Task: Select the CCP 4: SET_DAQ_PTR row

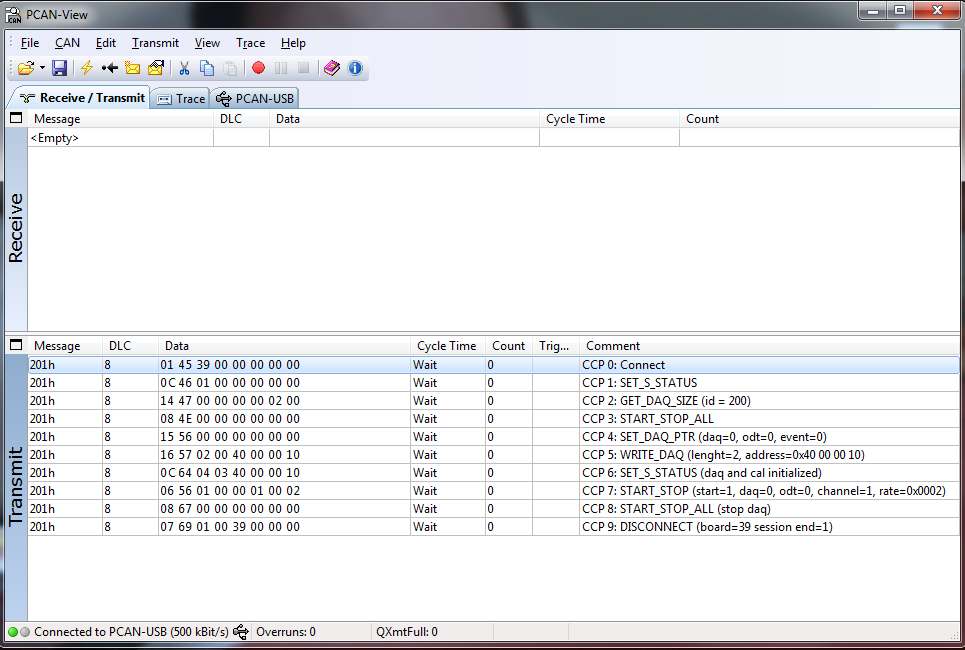Action: (x=494, y=437)
